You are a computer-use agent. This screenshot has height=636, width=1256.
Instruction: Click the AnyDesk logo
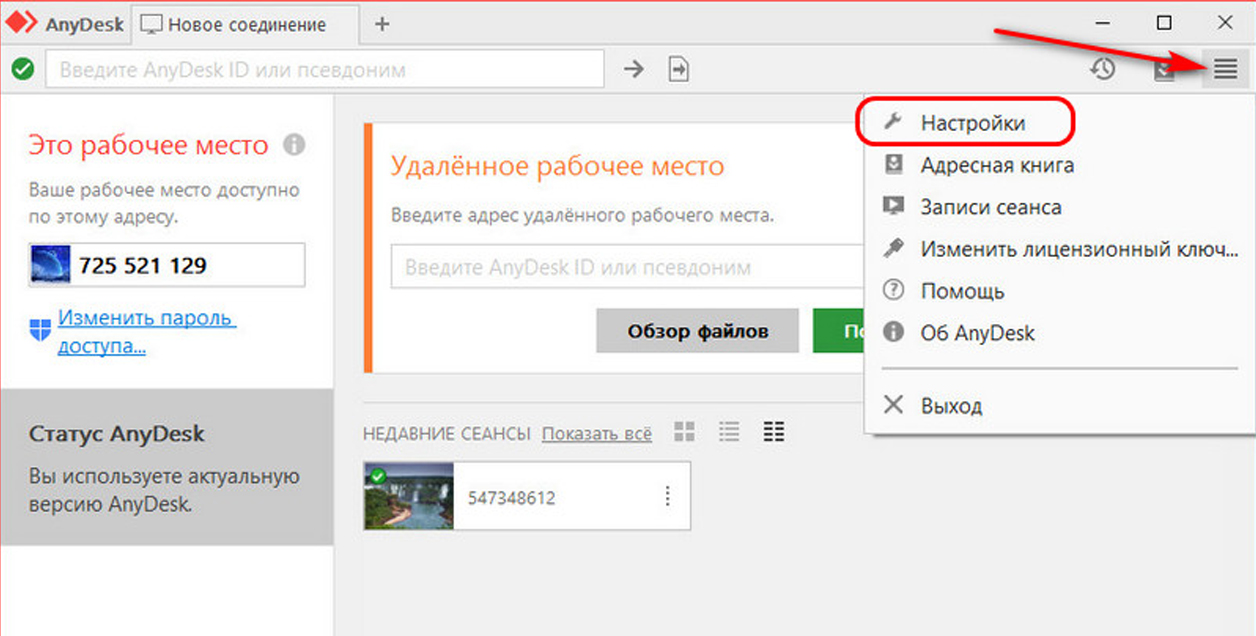[x=21, y=23]
